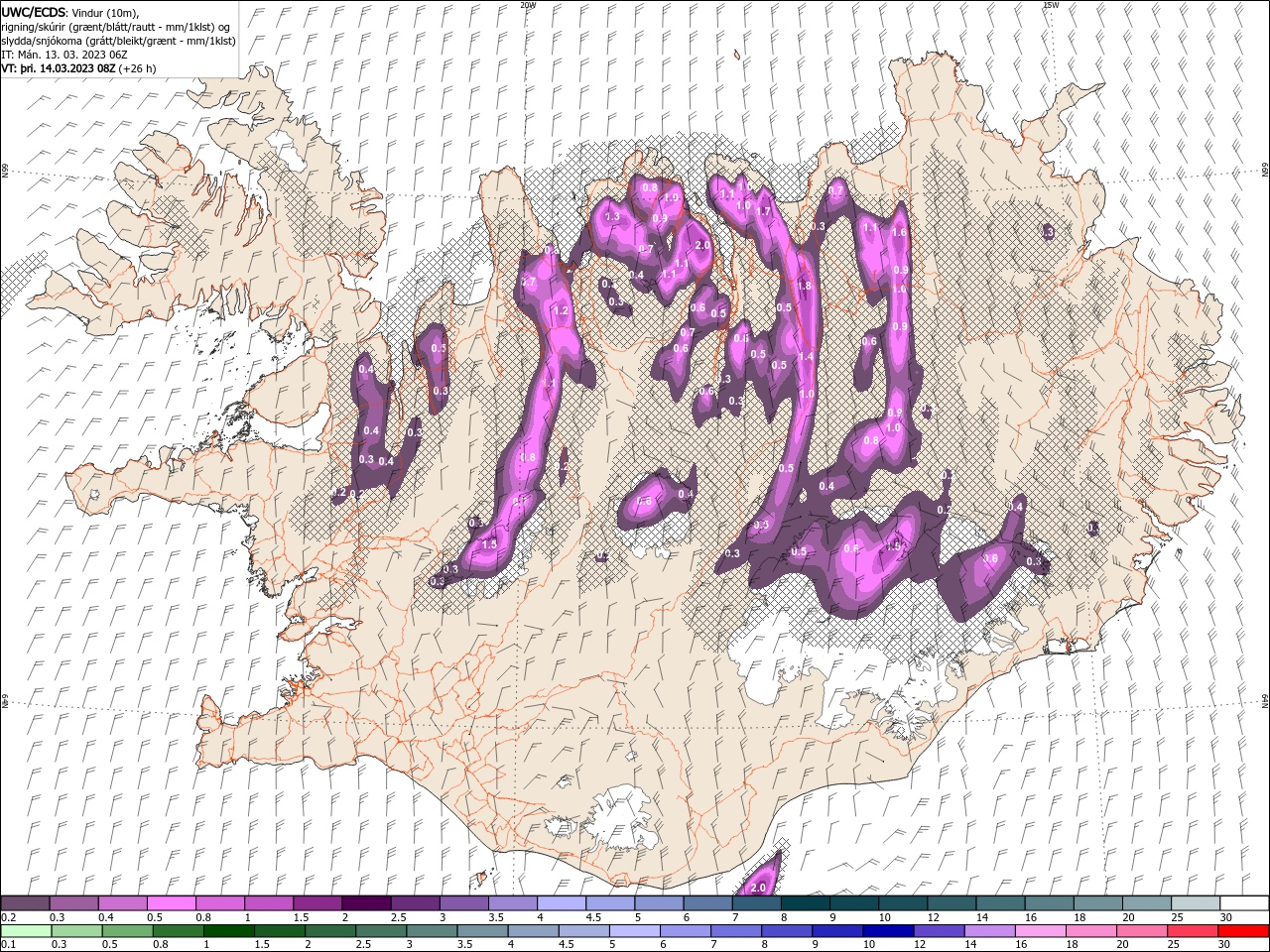
Task: Click the 1.4 snowfall value on the map
Action: 806,357
